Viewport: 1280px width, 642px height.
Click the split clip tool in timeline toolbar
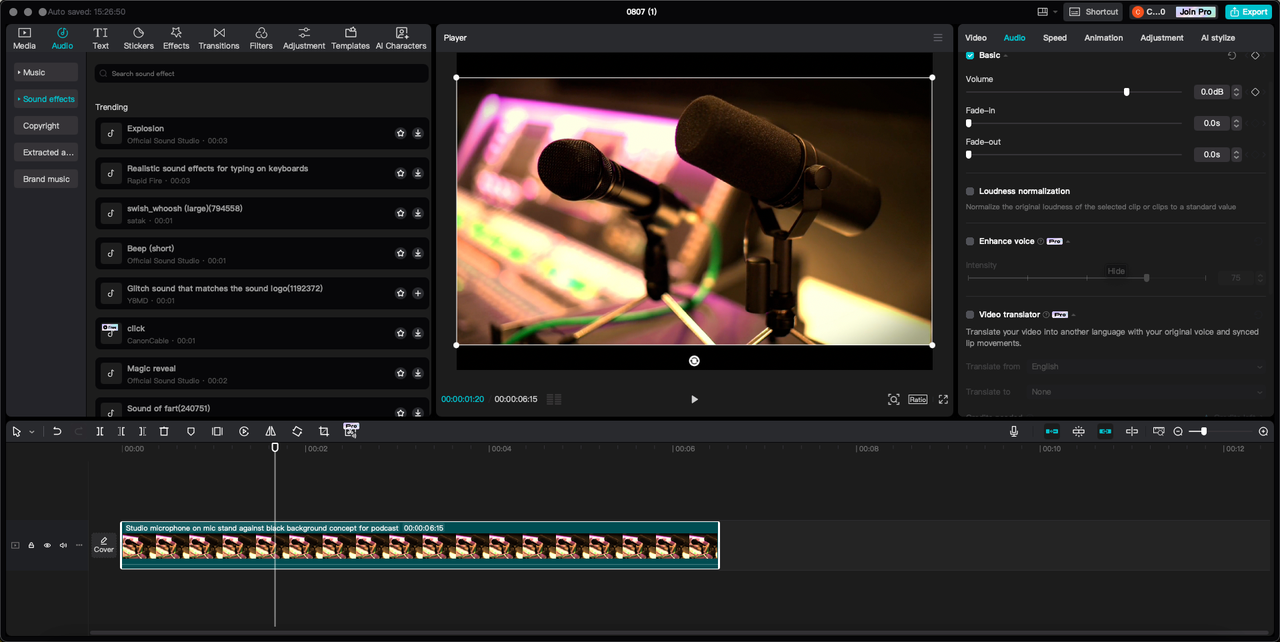100,431
